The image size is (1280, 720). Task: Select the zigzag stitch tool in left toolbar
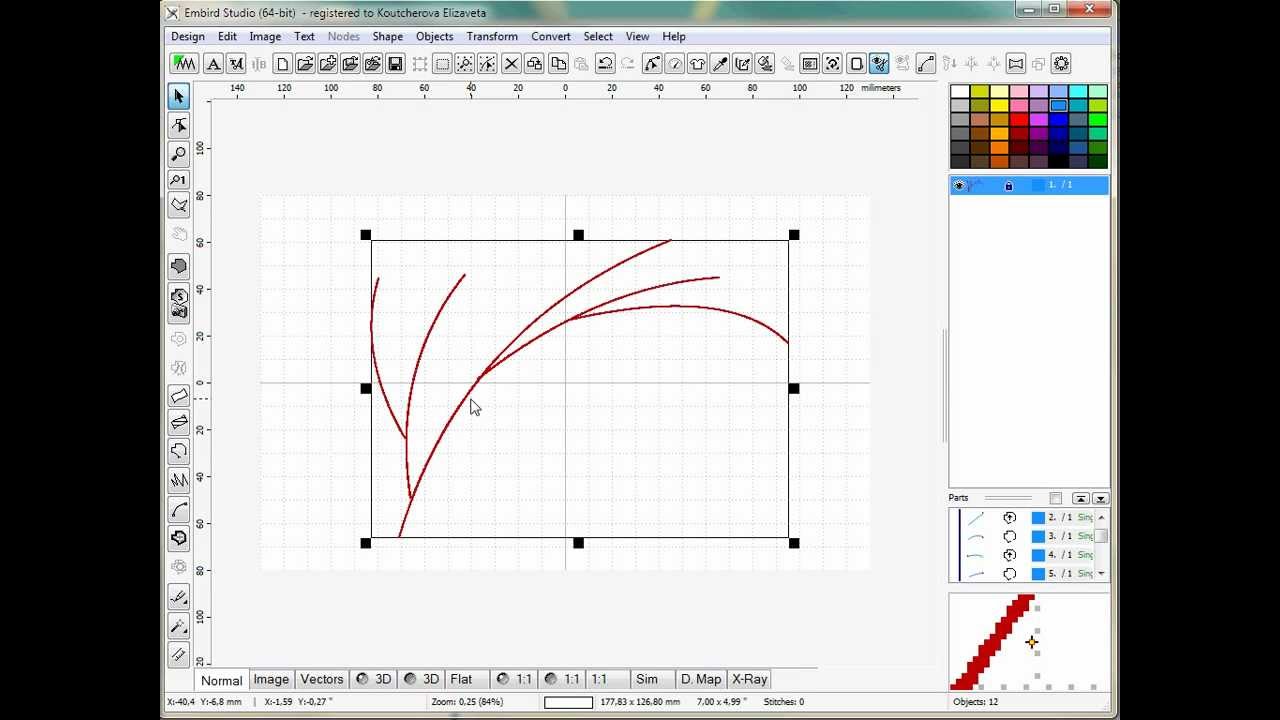pyautogui.click(x=179, y=481)
